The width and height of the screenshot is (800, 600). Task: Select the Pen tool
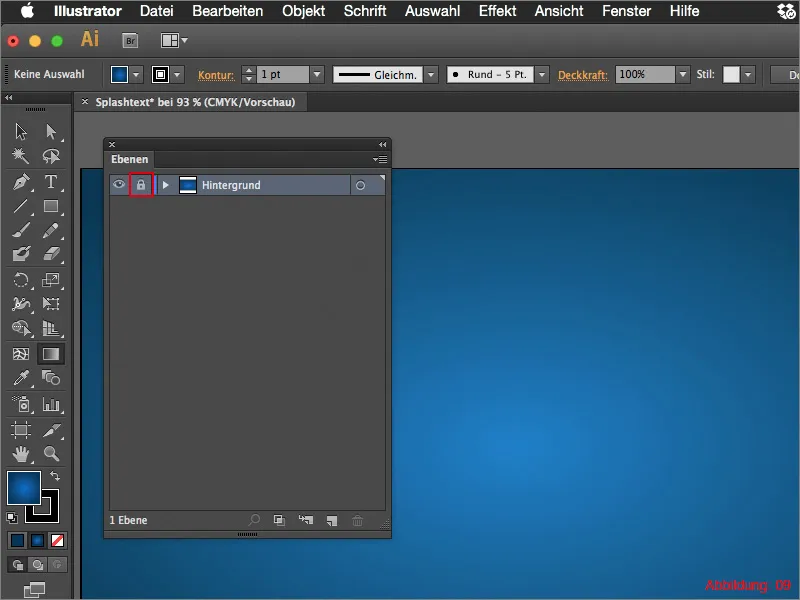21,182
